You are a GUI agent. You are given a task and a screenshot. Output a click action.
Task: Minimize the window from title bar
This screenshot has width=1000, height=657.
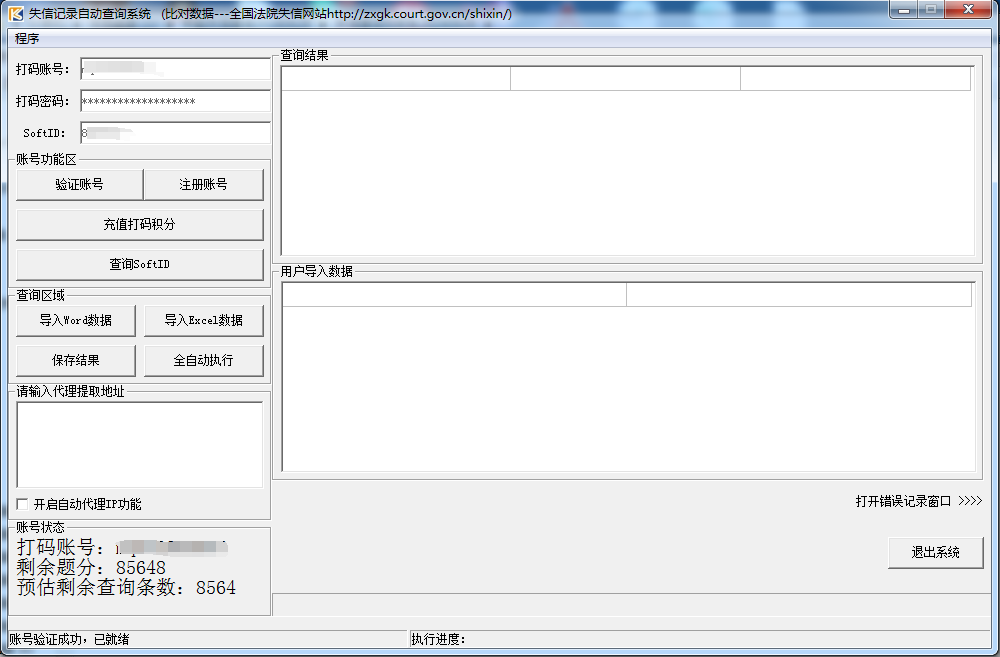point(904,11)
